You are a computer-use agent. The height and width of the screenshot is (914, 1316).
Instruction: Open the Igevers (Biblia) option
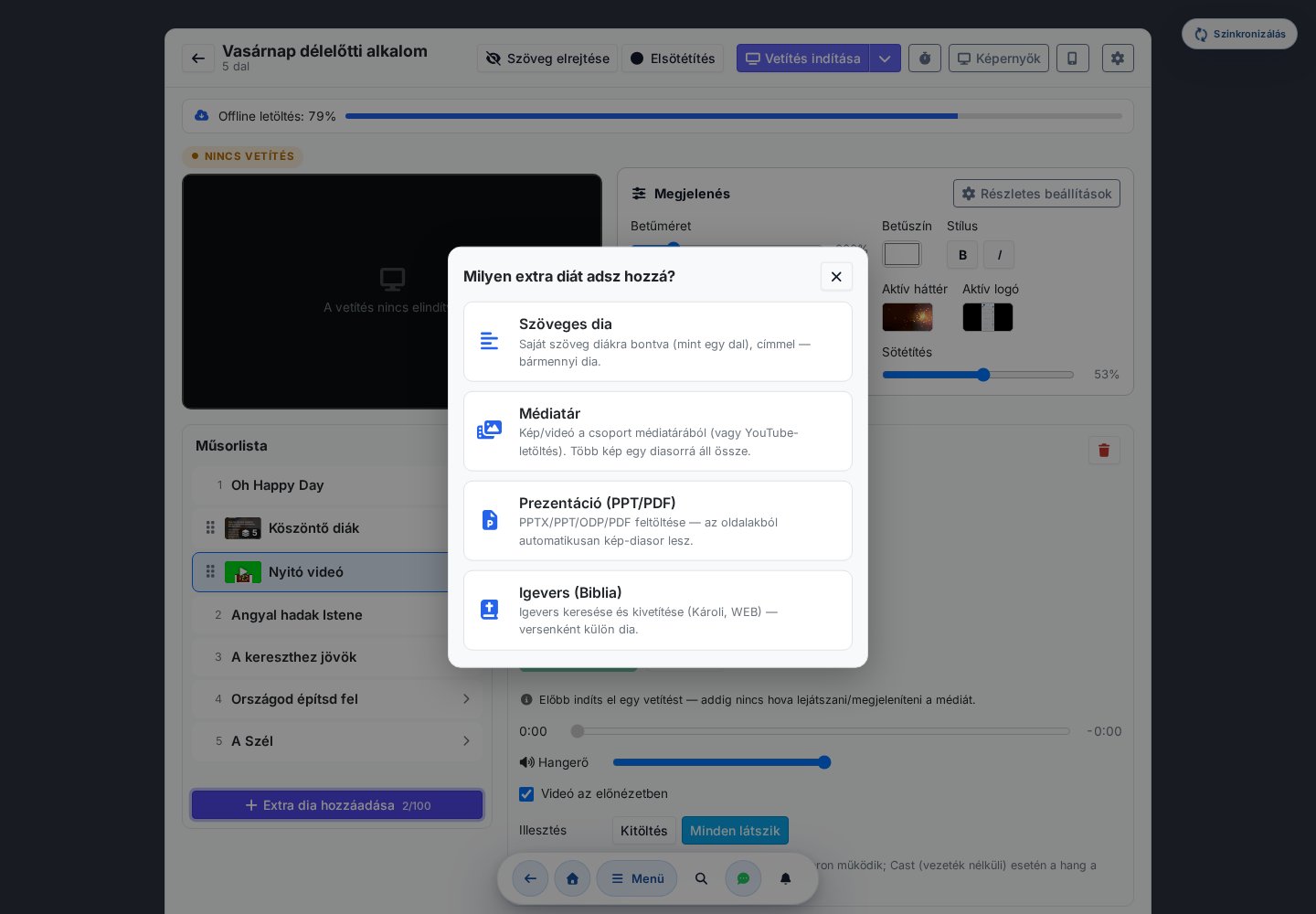click(x=658, y=611)
